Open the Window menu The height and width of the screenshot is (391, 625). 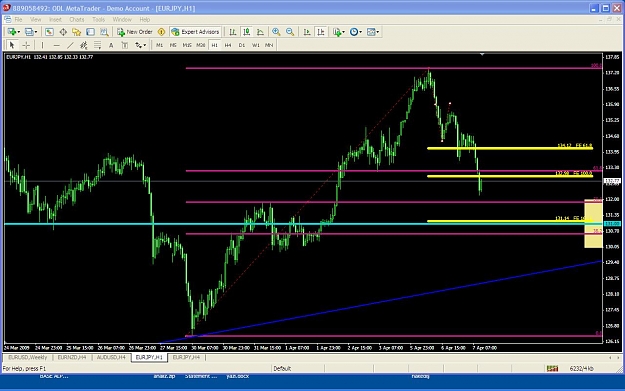pos(122,19)
